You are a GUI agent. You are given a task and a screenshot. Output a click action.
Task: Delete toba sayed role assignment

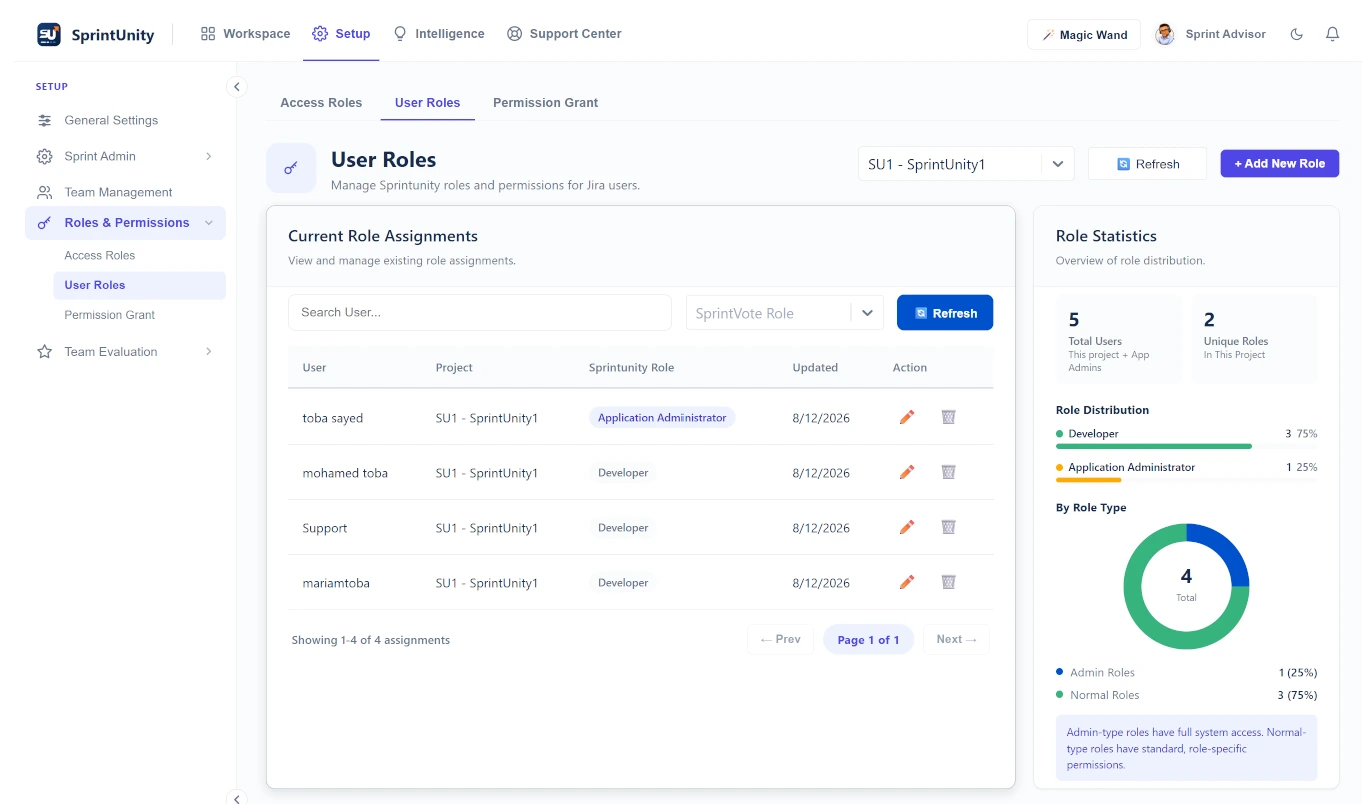click(948, 417)
